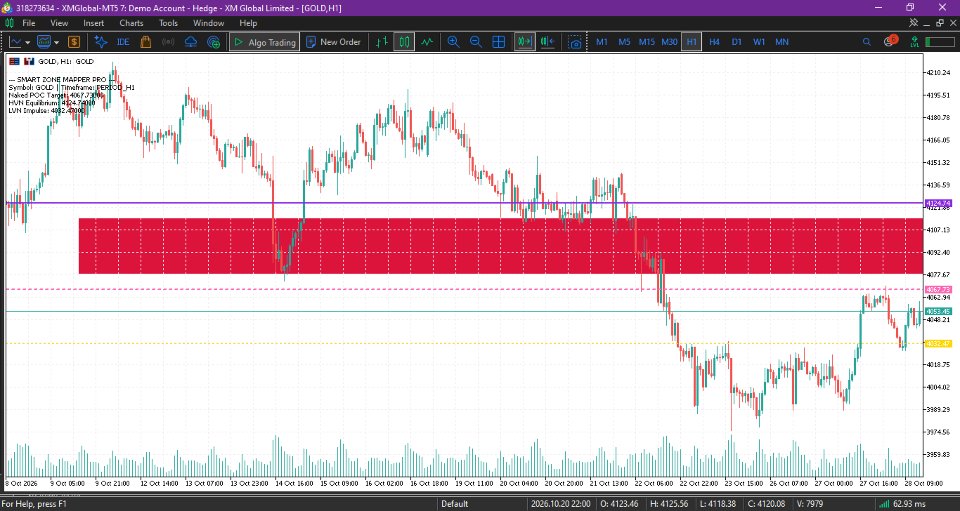Select the W1 timeframe
Image resolution: width=960 pixels, height=511 pixels.
759,42
